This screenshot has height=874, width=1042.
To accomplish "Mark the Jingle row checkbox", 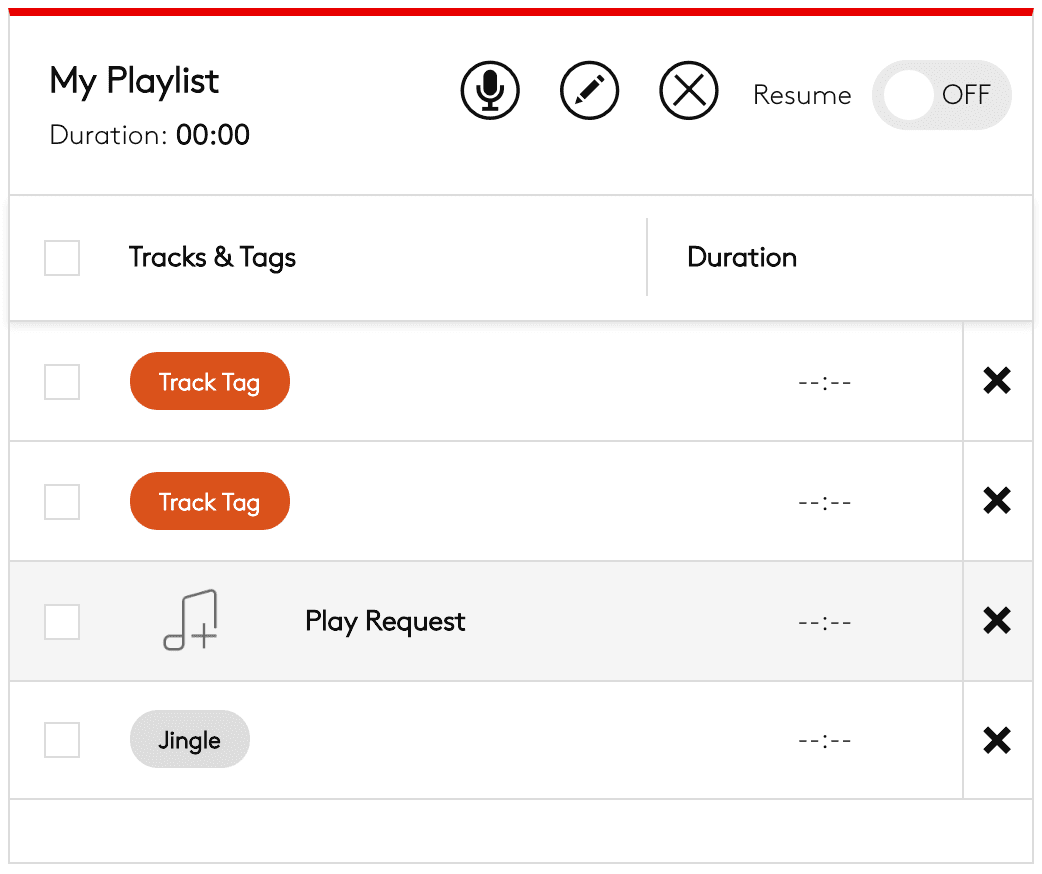I will (62, 741).
